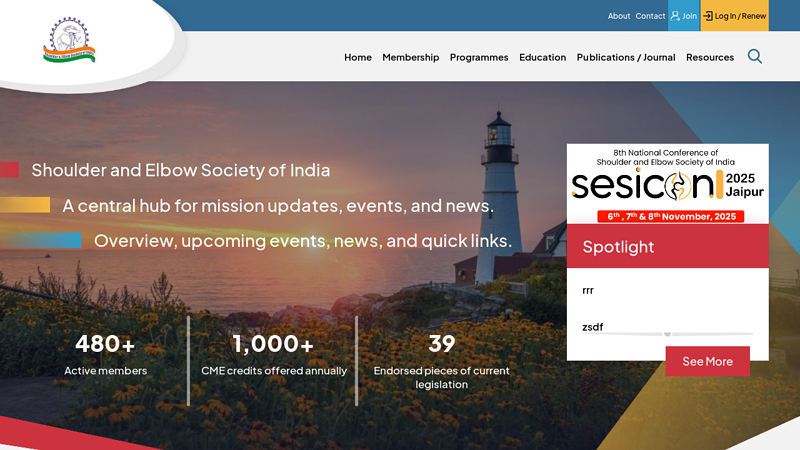The image size is (800, 450).
Task: Click the 6th-8th November 2025 date badge
Action: pyautogui.click(x=670, y=216)
